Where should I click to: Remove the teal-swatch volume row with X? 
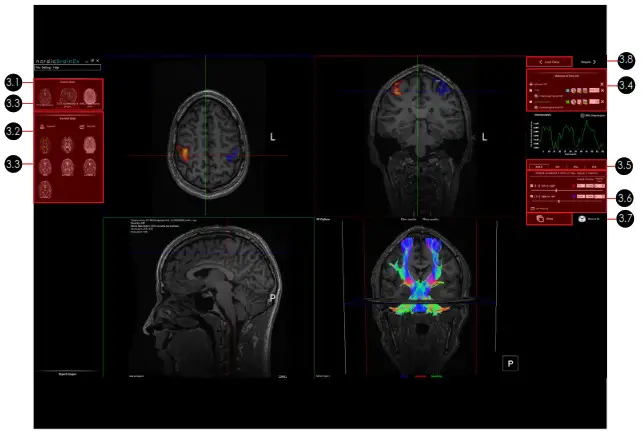tap(602, 91)
